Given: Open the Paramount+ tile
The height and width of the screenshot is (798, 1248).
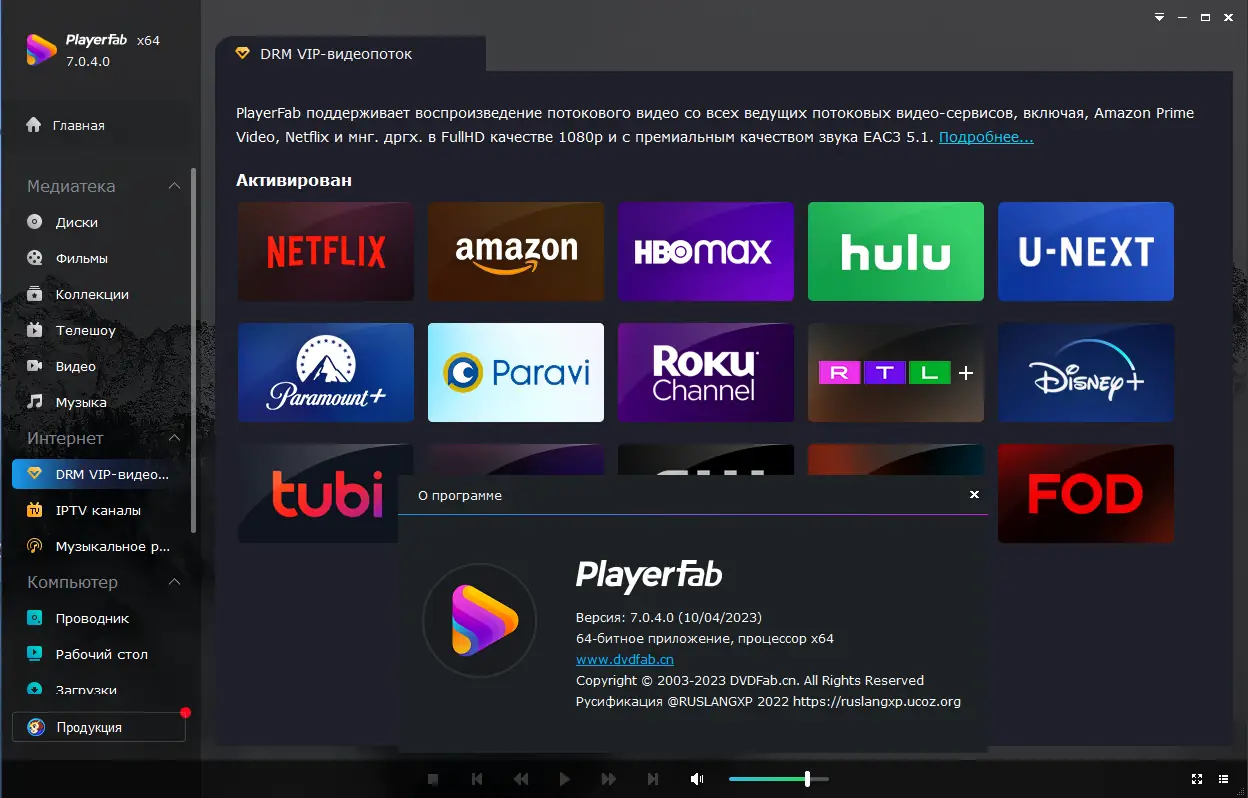Looking at the screenshot, I should 326,372.
